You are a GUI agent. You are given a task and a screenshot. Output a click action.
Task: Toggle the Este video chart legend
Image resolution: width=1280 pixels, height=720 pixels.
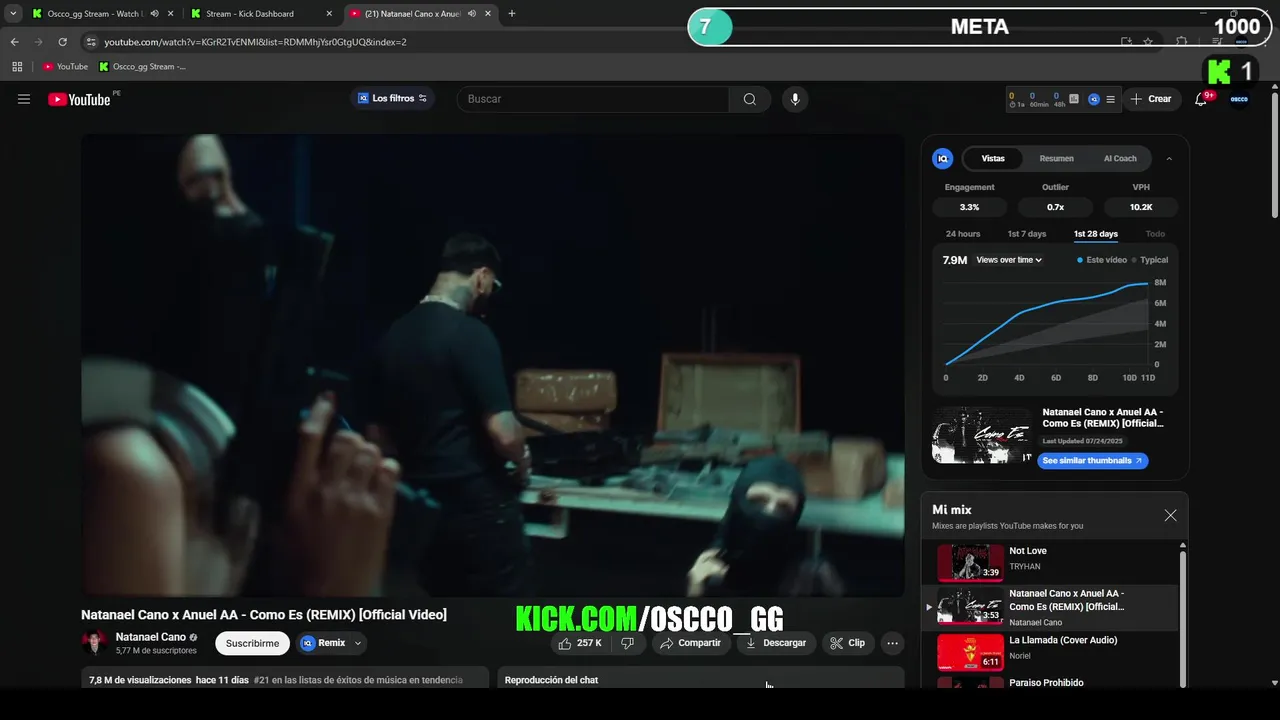click(x=1101, y=260)
